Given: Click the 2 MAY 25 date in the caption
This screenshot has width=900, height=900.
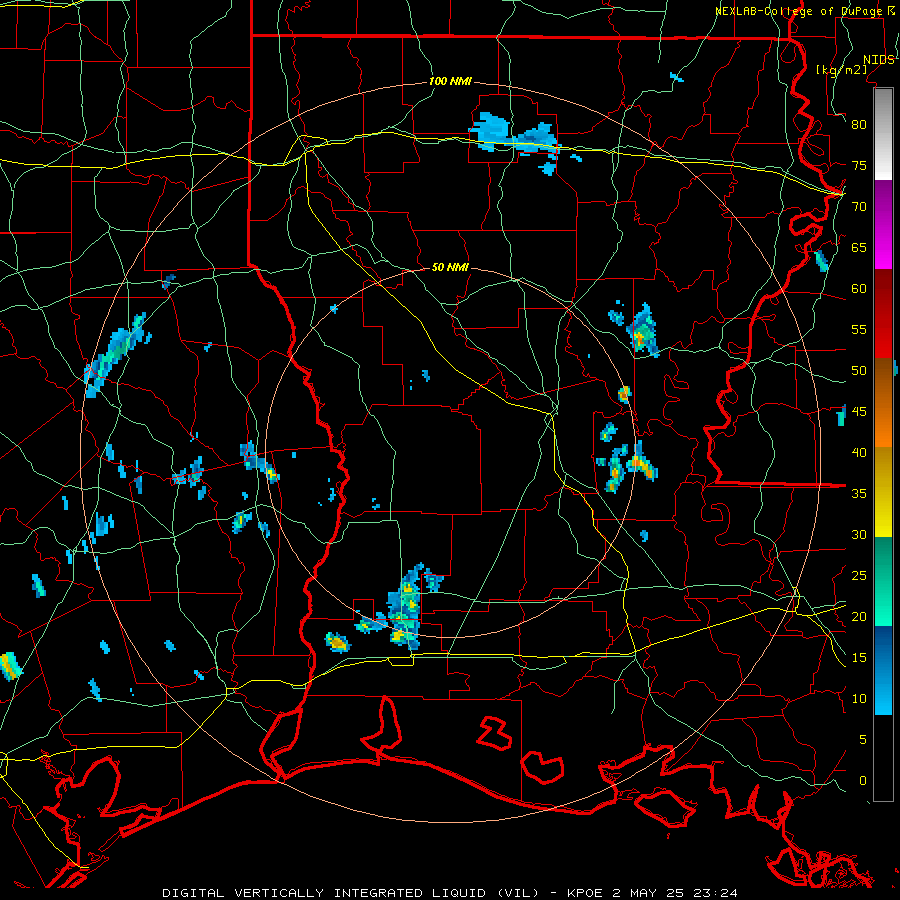Looking at the screenshot, I should (x=650, y=893).
